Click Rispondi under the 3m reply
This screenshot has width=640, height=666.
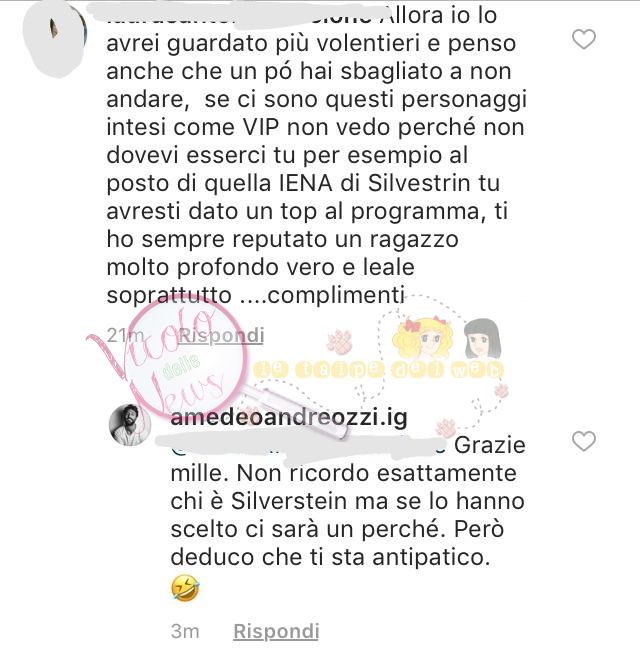[276, 631]
